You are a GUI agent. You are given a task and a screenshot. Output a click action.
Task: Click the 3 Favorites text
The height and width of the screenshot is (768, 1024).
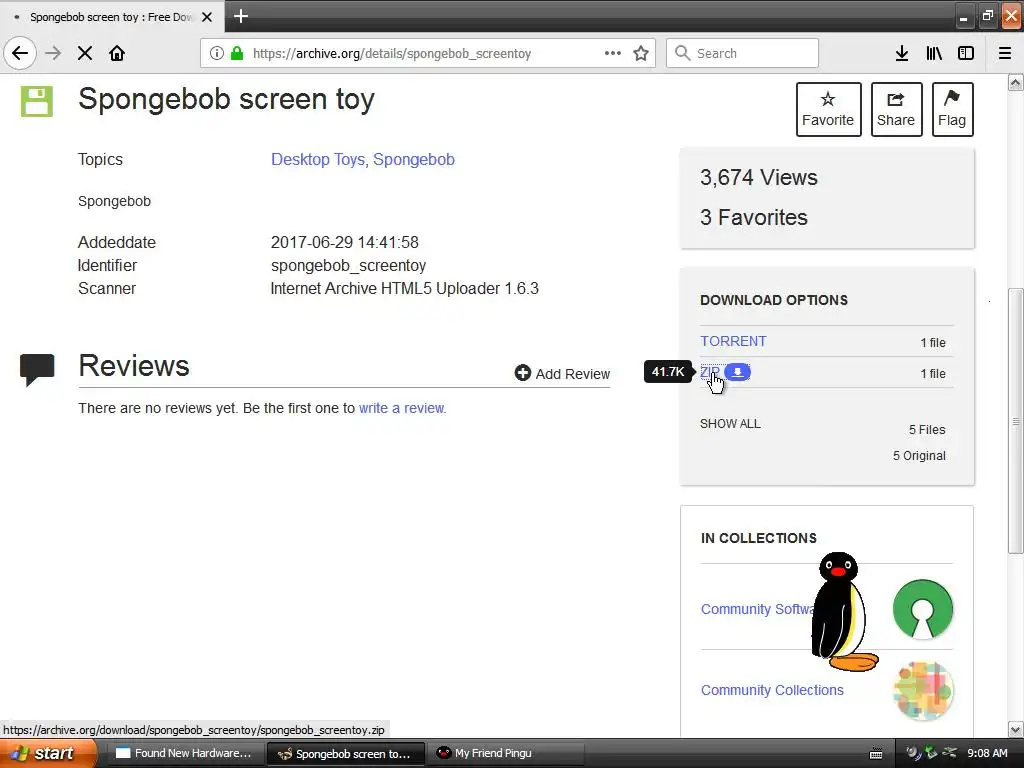click(x=754, y=217)
